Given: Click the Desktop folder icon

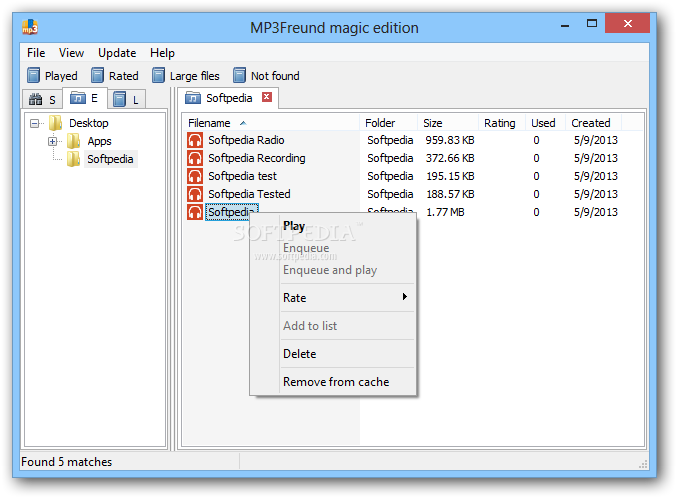Looking at the screenshot, I should pos(55,123).
